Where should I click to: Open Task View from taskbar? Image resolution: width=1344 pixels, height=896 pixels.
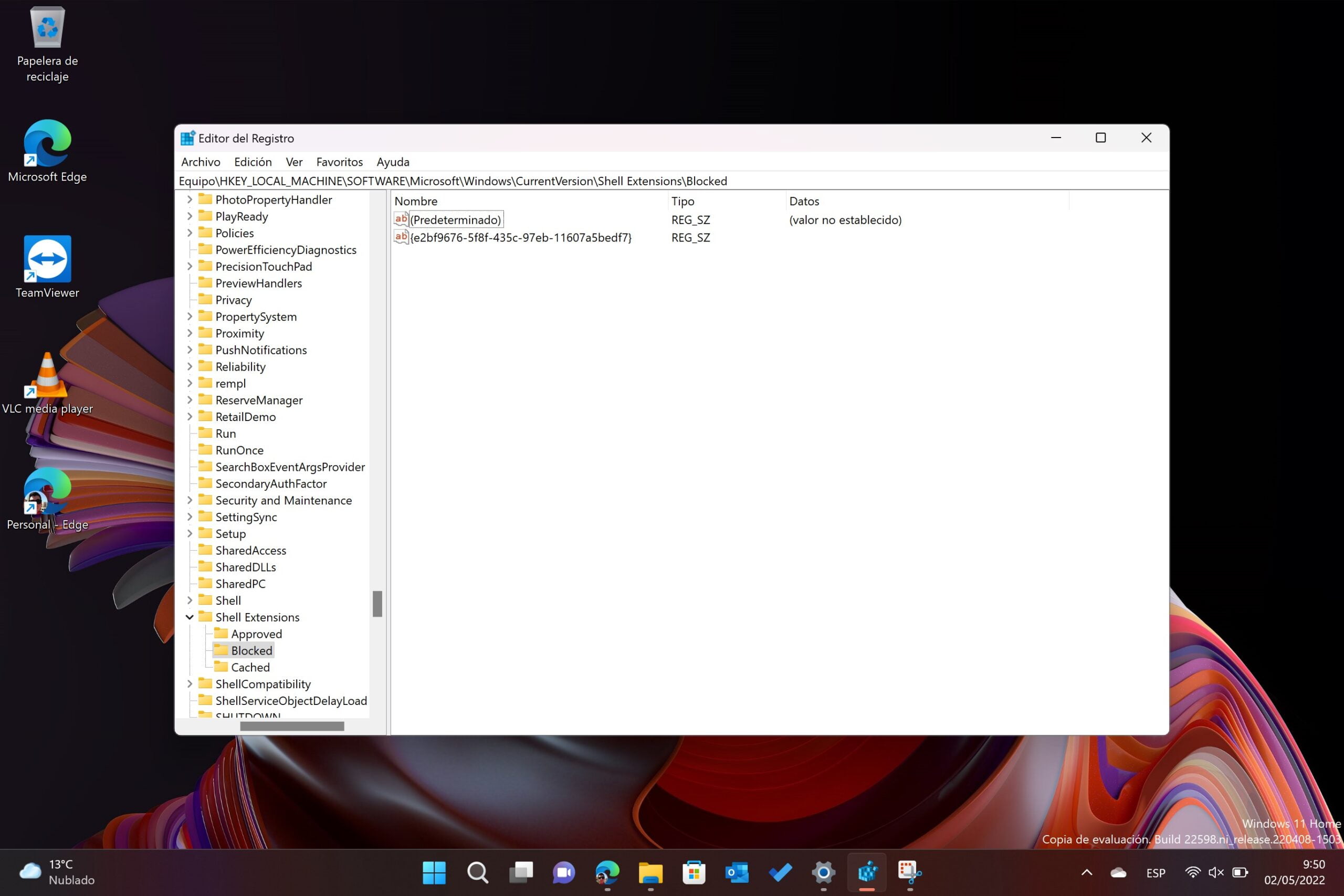(521, 872)
